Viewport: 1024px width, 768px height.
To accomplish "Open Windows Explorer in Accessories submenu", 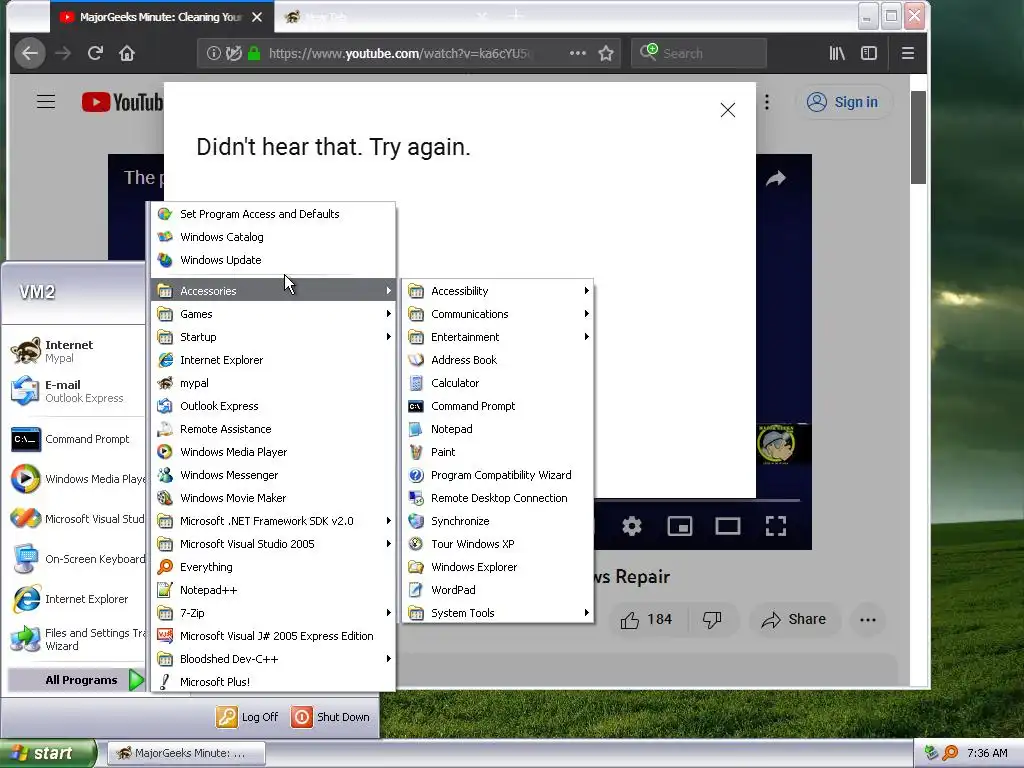I will pos(497,567).
